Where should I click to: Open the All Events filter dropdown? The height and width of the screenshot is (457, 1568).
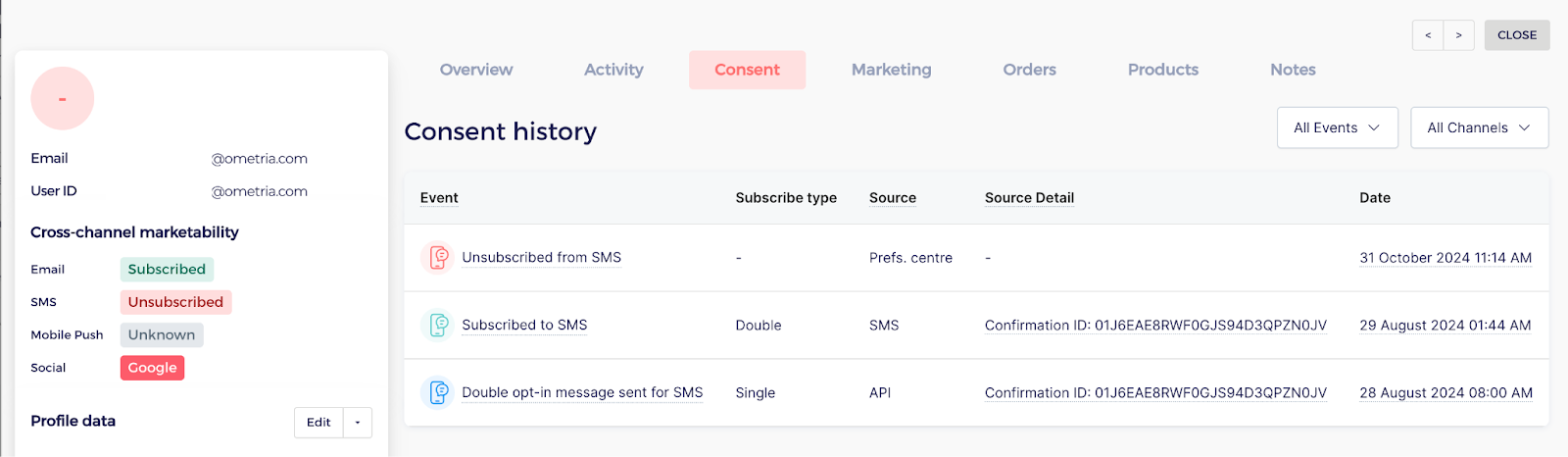click(x=1337, y=128)
